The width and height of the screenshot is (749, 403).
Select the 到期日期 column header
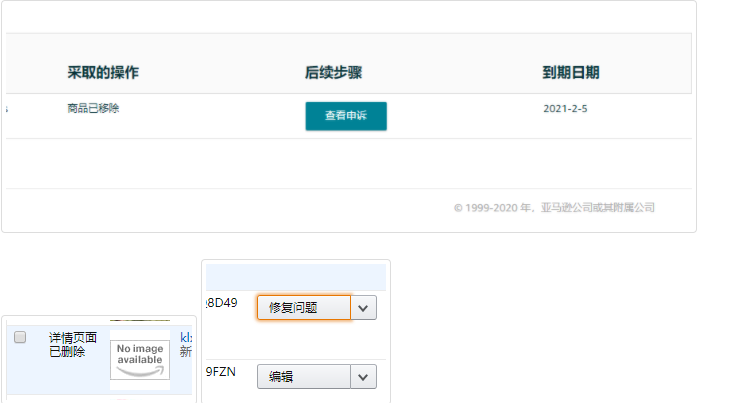tap(571, 73)
